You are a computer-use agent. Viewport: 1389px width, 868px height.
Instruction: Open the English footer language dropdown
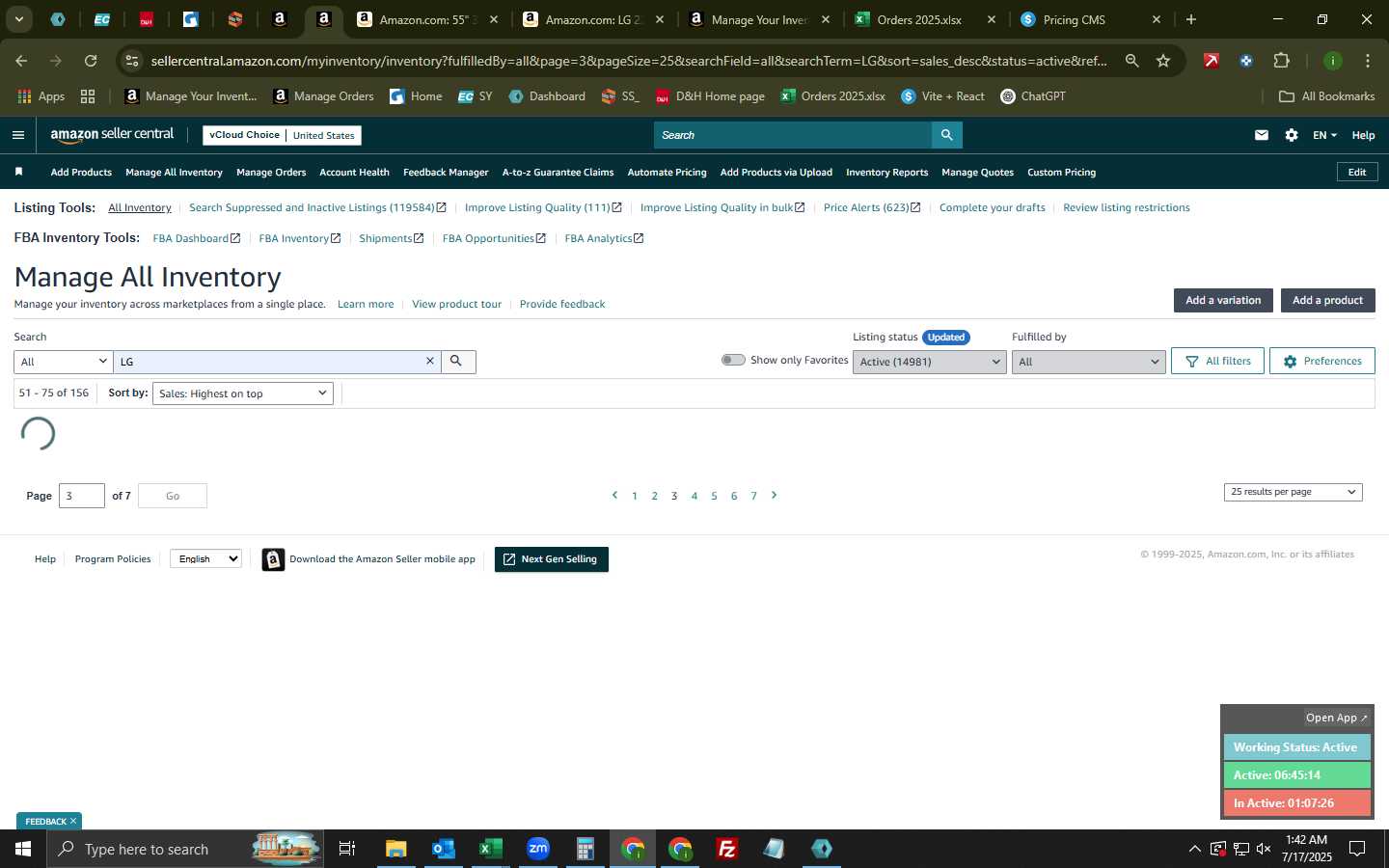point(205,558)
